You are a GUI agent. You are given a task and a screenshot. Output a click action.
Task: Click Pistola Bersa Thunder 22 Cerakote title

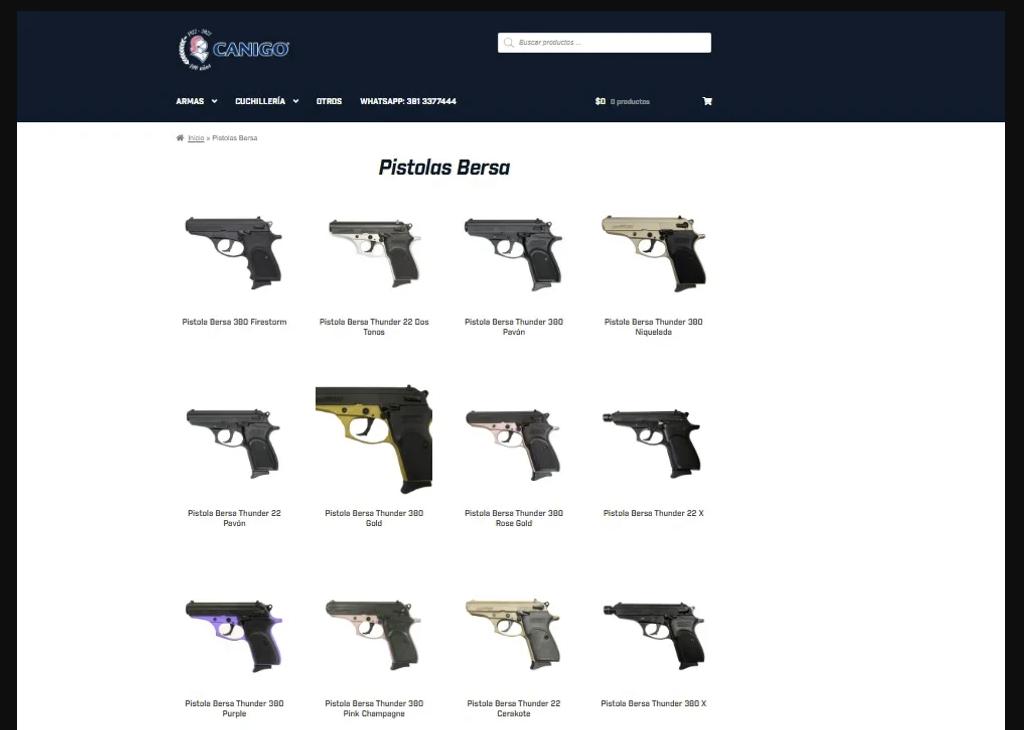click(x=513, y=708)
